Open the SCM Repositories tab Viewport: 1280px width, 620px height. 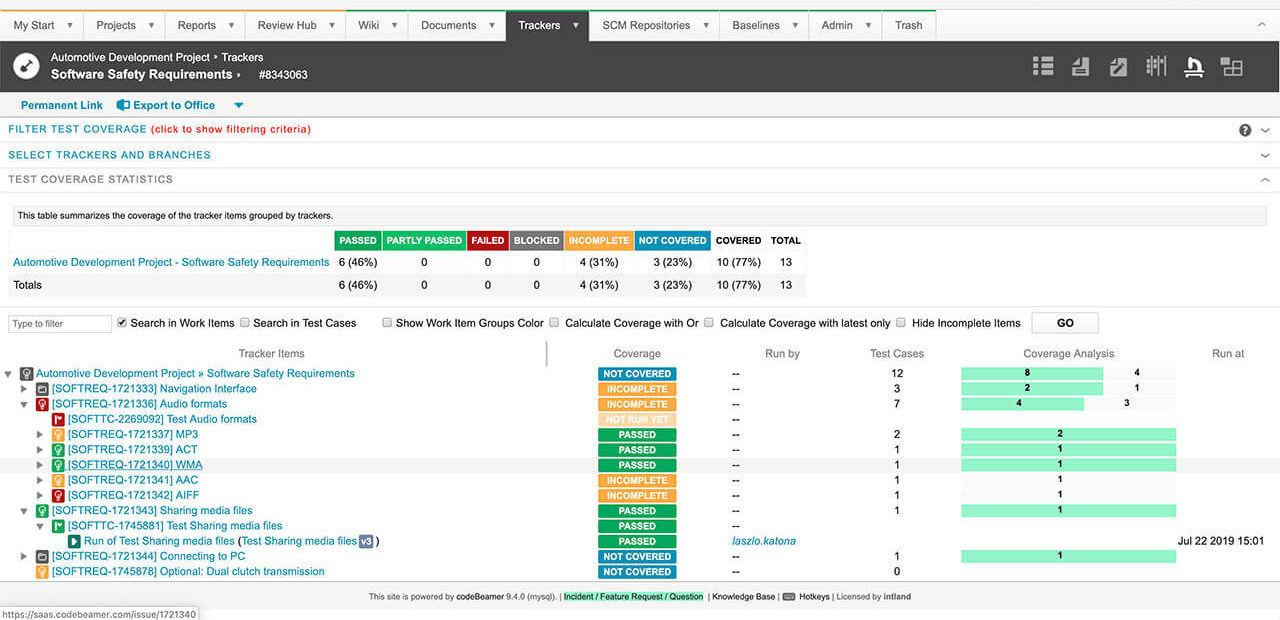[655, 26]
